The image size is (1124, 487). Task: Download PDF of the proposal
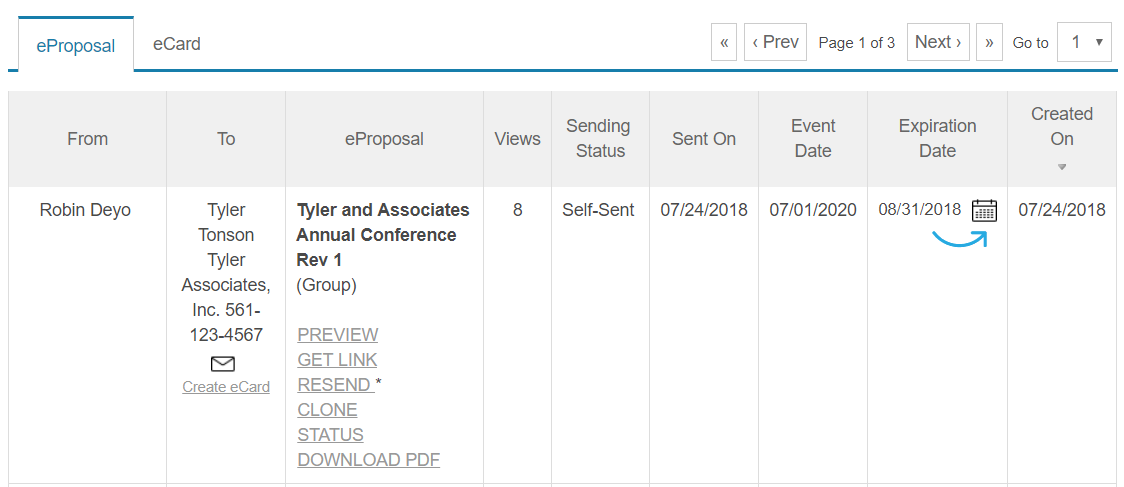pyautogui.click(x=368, y=460)
